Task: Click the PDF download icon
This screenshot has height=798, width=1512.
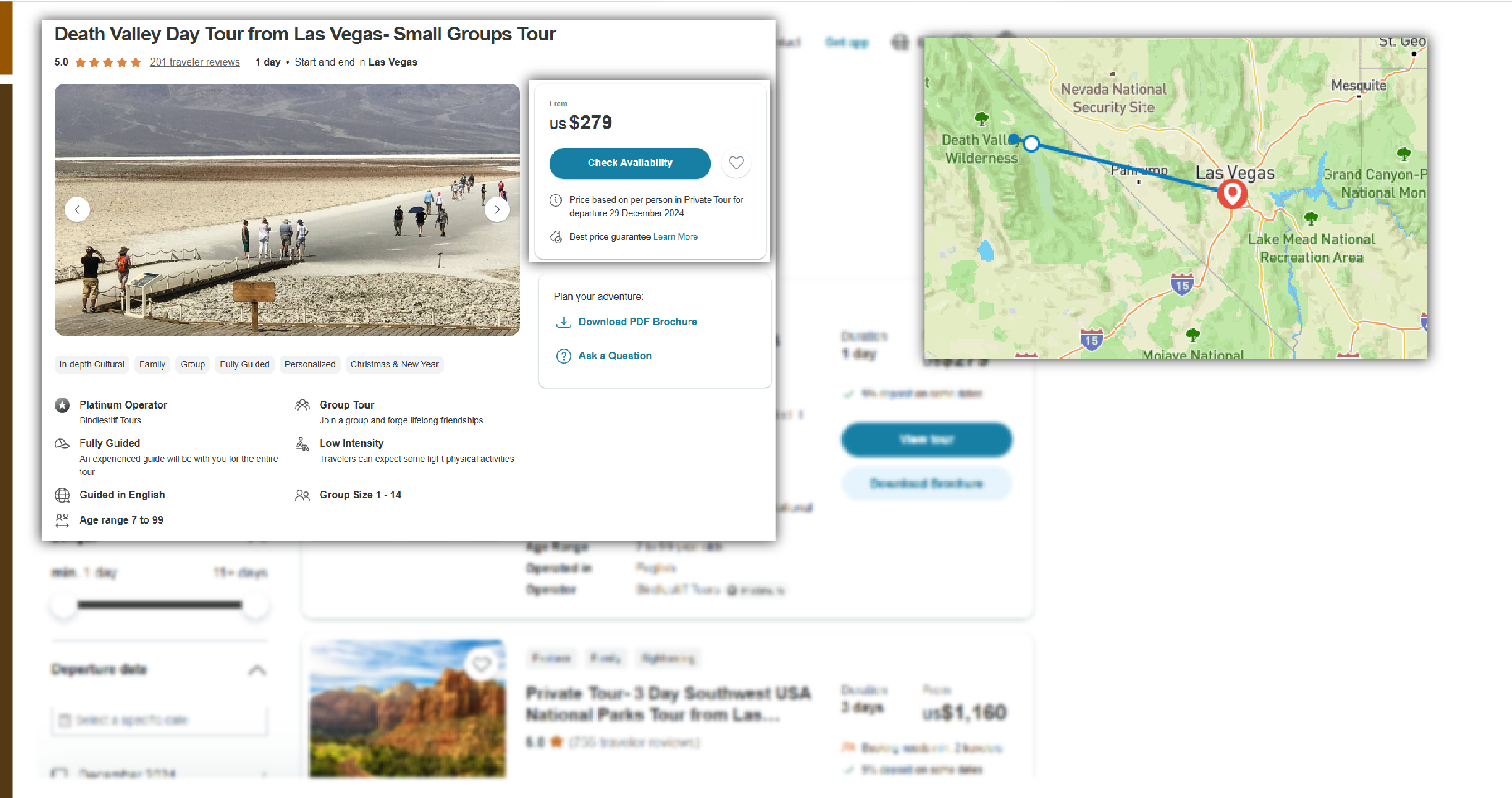Action: click(x=563, y=321)
